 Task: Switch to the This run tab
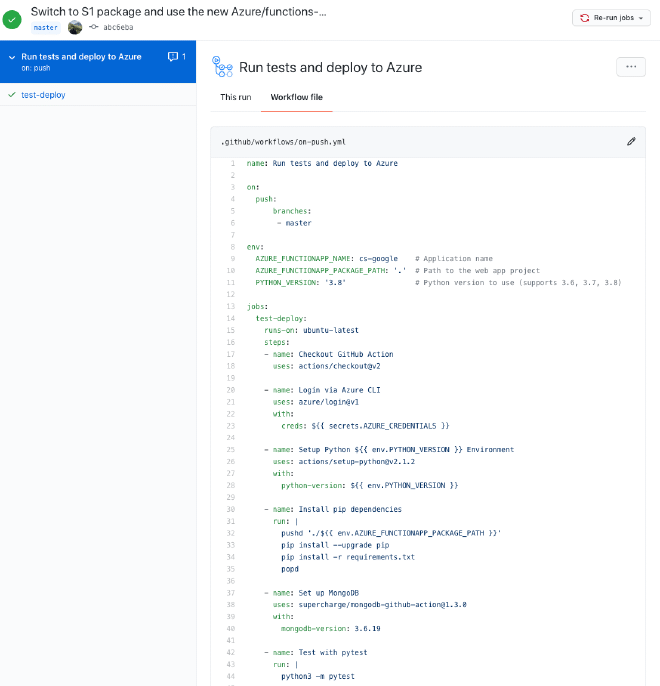pyautogui.click(x=236, y=97)
